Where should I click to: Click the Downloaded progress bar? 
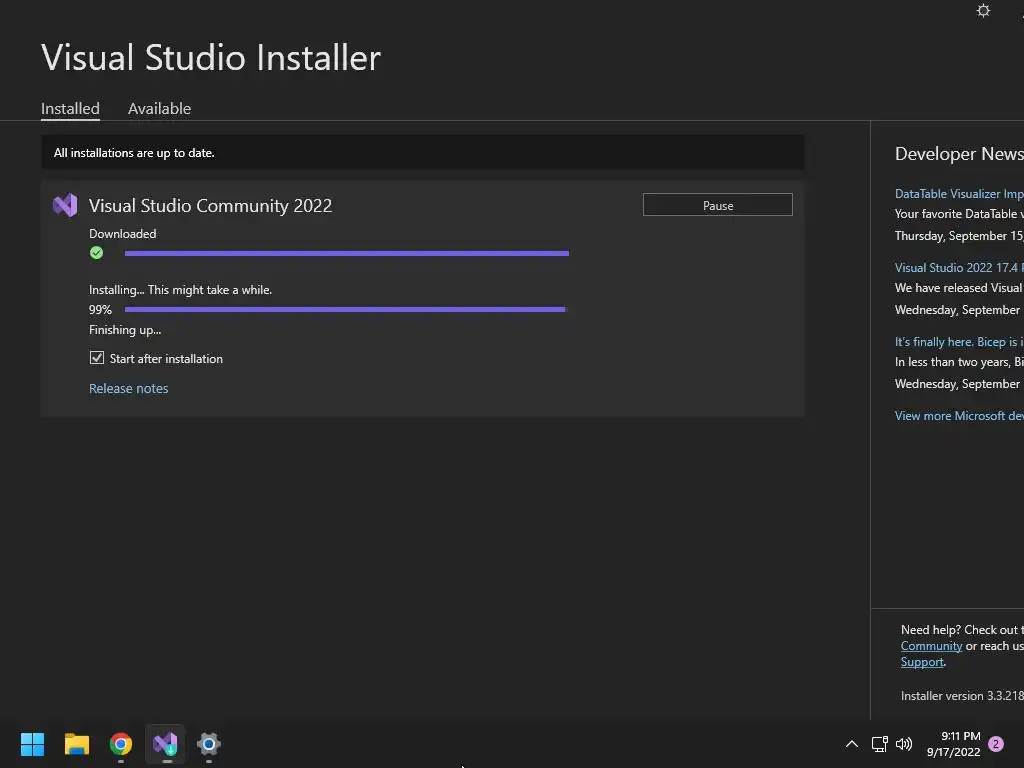[x=347, y=253]
